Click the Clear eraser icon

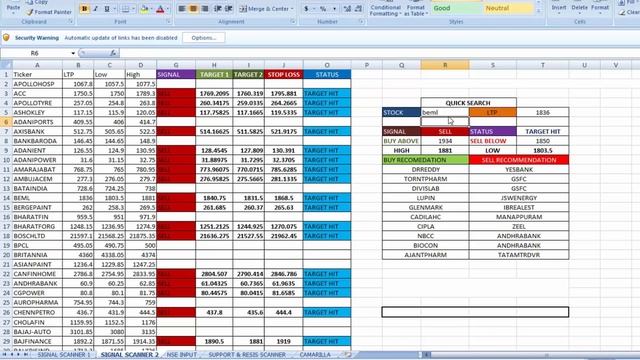point(622,12)
